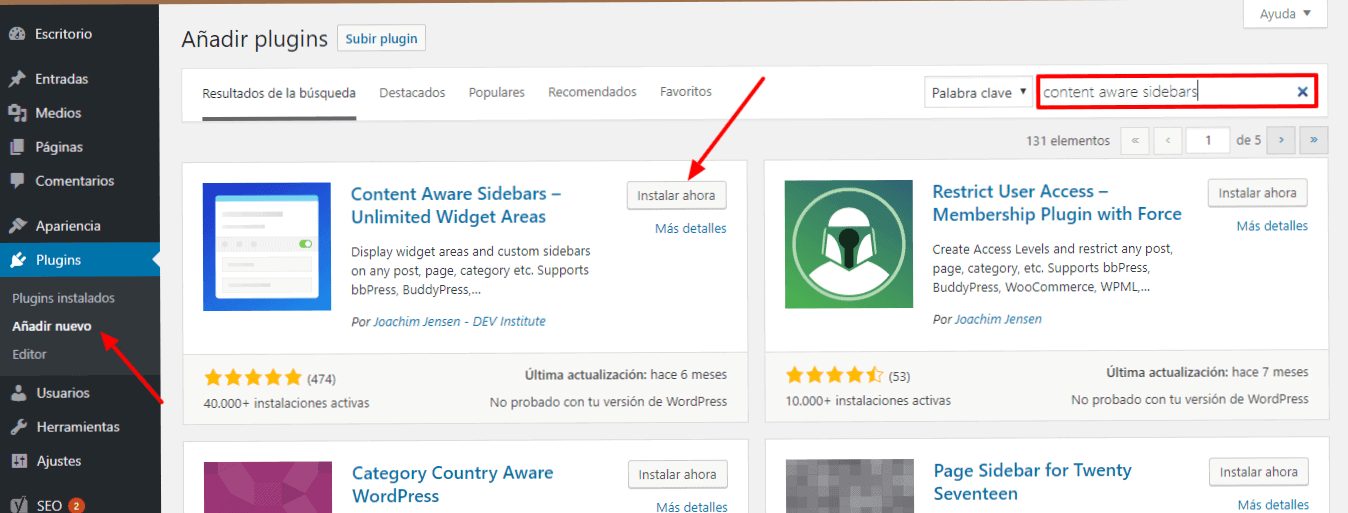Go to last results page arrow
This screenshot has height=513, width=1348.
click(1314, 141)
